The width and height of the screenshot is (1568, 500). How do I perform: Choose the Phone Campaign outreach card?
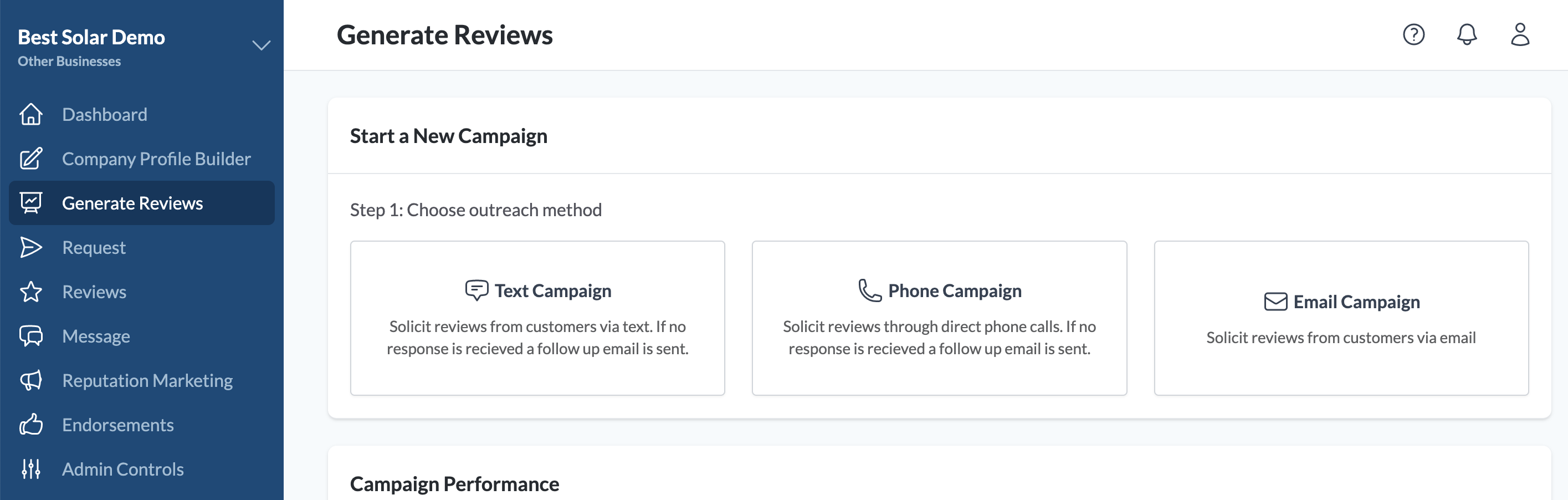[x=939, y=318]
